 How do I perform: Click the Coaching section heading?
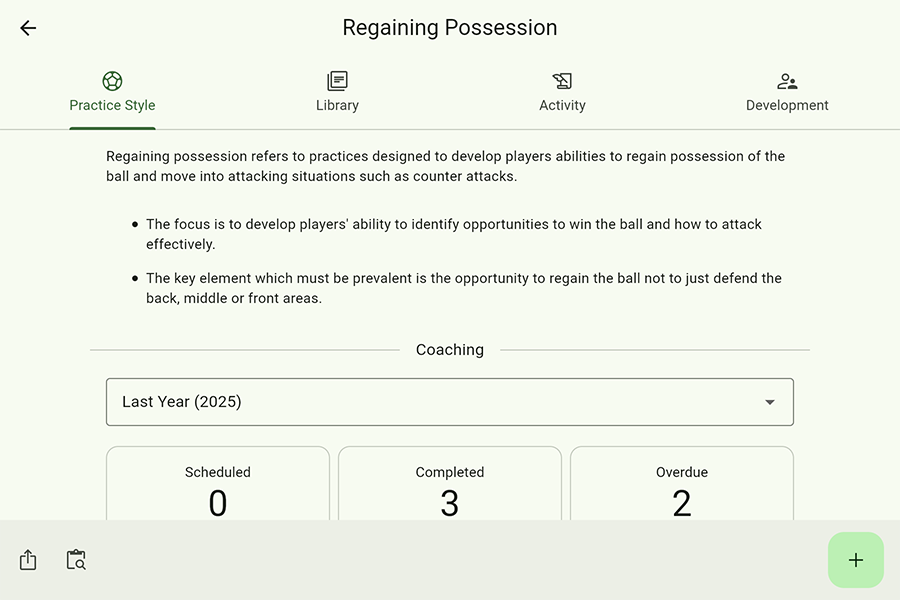click(x=450, y=350)
